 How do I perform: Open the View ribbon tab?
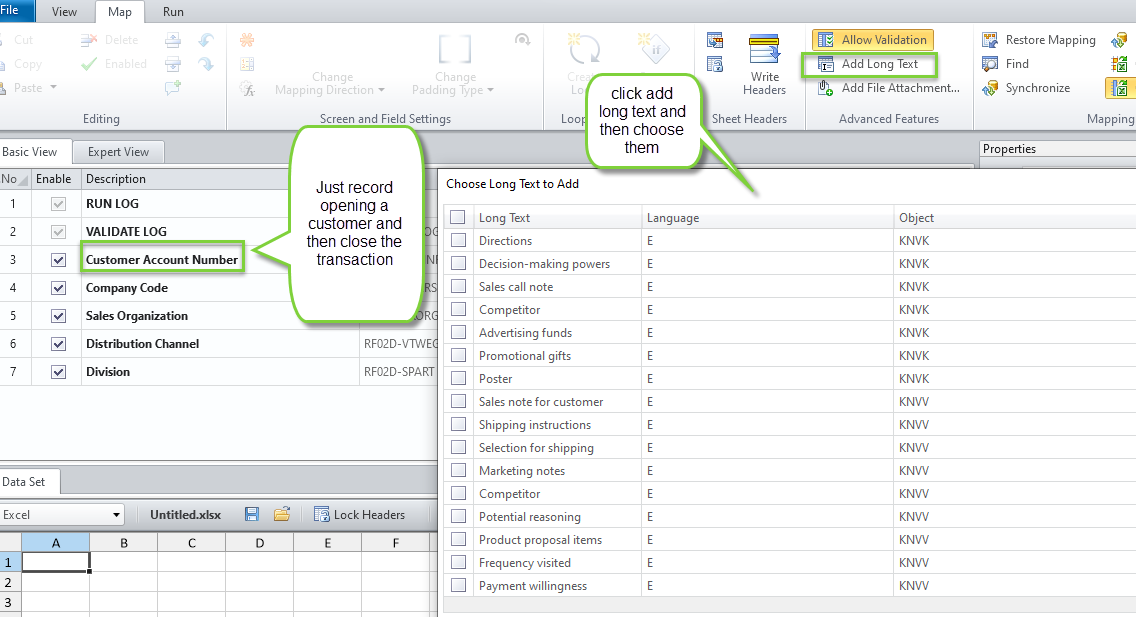click(x=64, y=12)
